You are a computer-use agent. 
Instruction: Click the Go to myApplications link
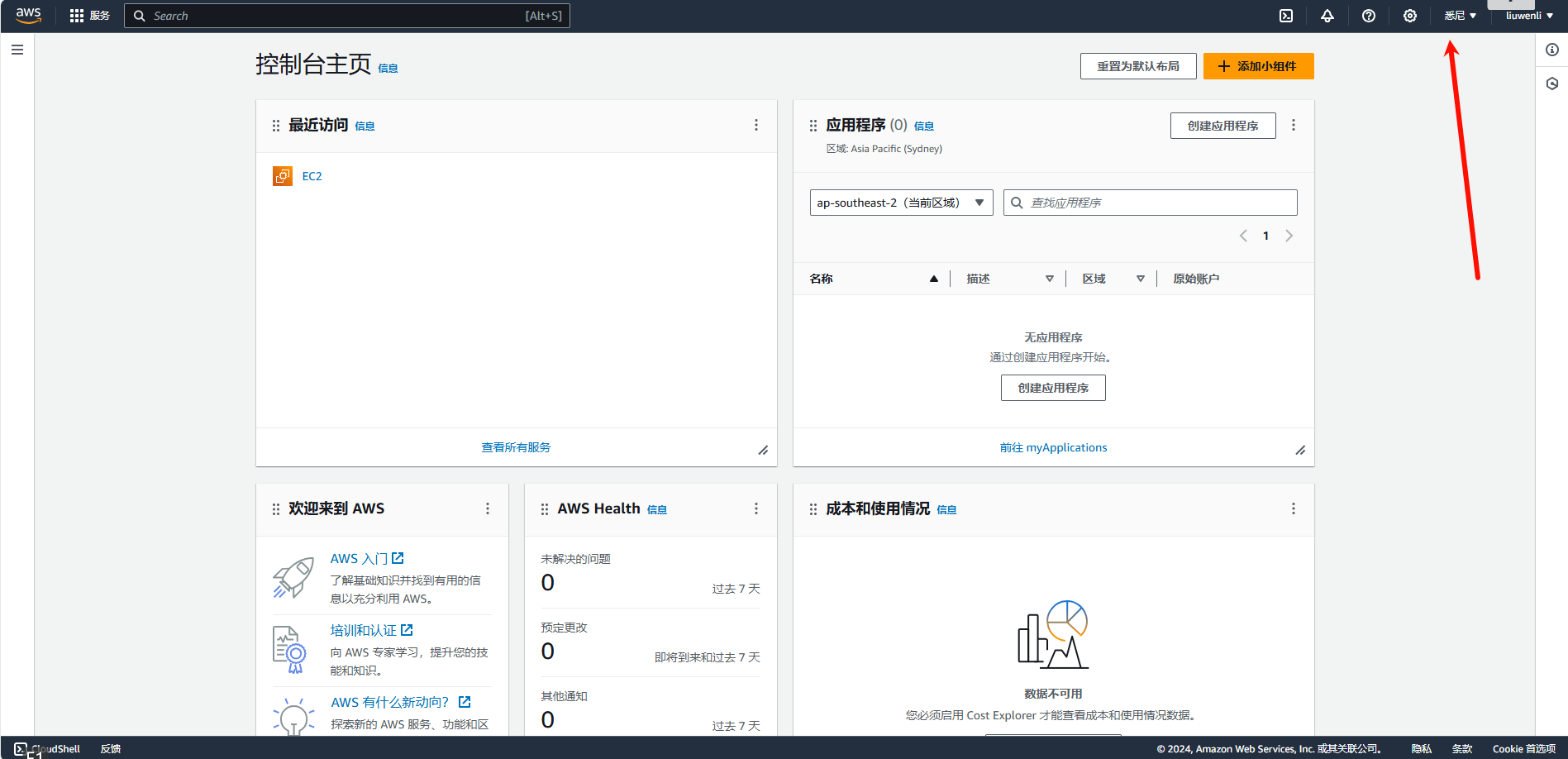pos(1053,447)
